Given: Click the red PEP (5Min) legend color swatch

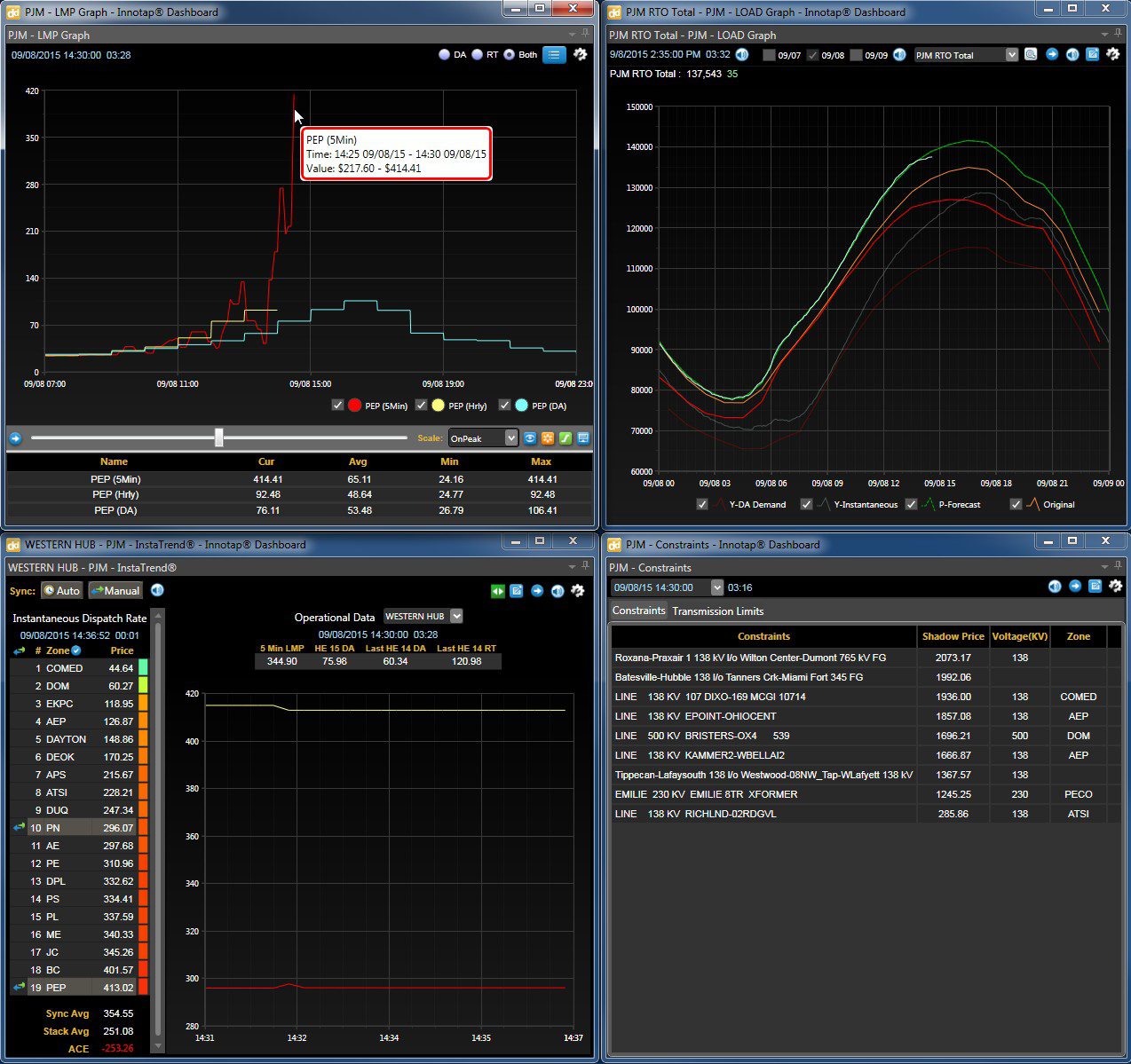Looking at the screenshot, I should click(x=355, y=406).
